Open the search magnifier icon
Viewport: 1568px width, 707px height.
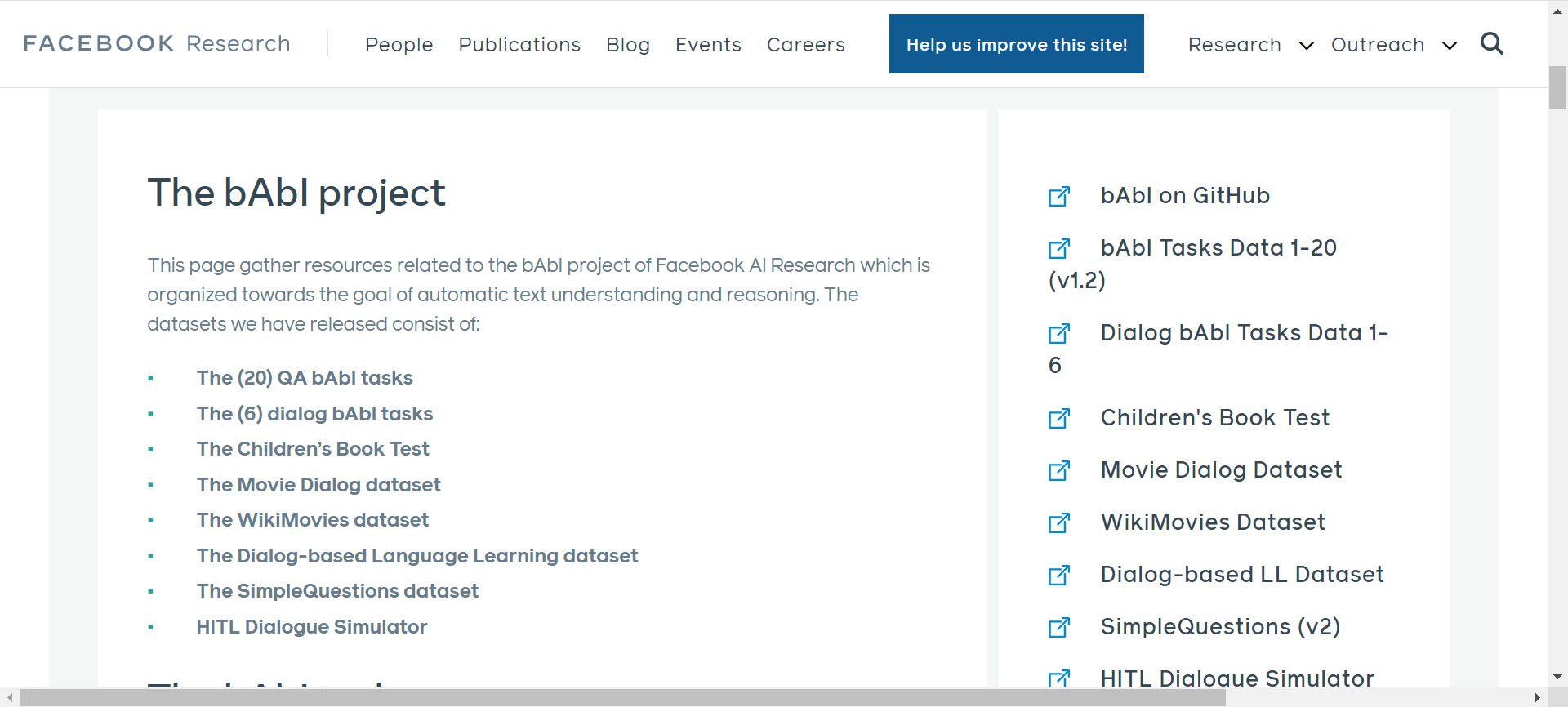1492,44
